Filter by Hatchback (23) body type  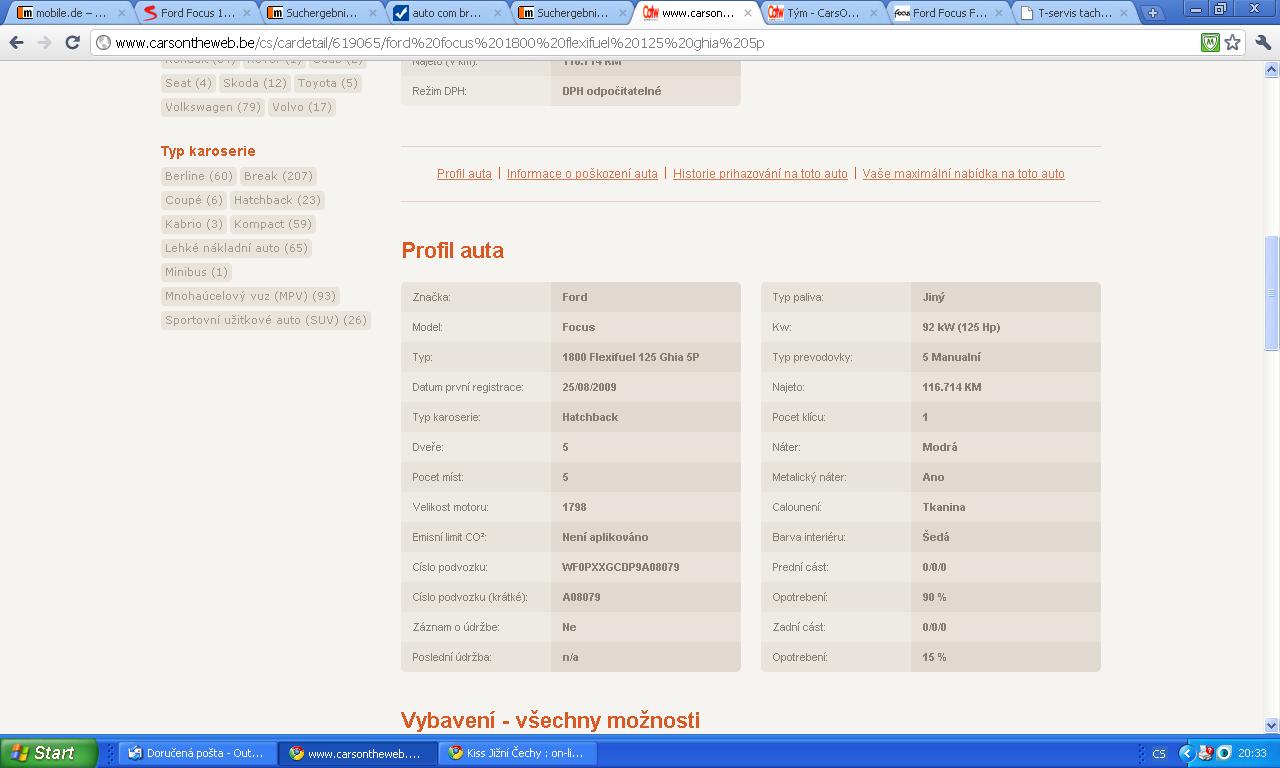tap(277, 200)
